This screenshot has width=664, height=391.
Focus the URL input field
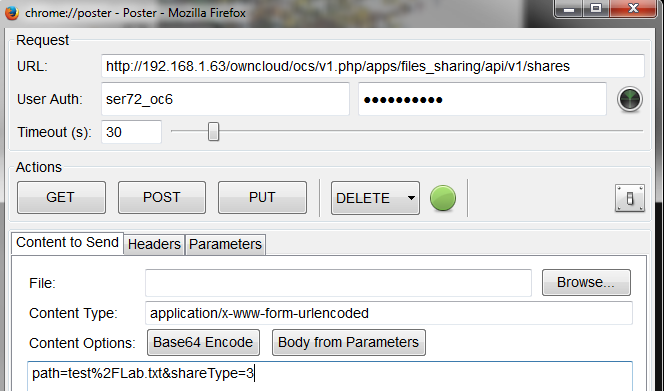[373, 66]
